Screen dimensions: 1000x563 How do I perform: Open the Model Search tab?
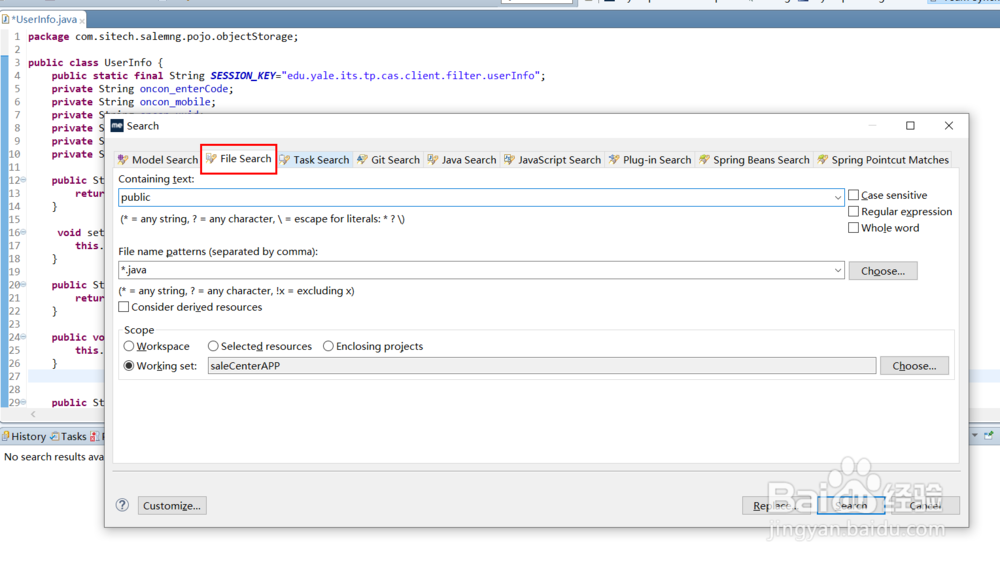pyautogui.click(x=158, y=159)
